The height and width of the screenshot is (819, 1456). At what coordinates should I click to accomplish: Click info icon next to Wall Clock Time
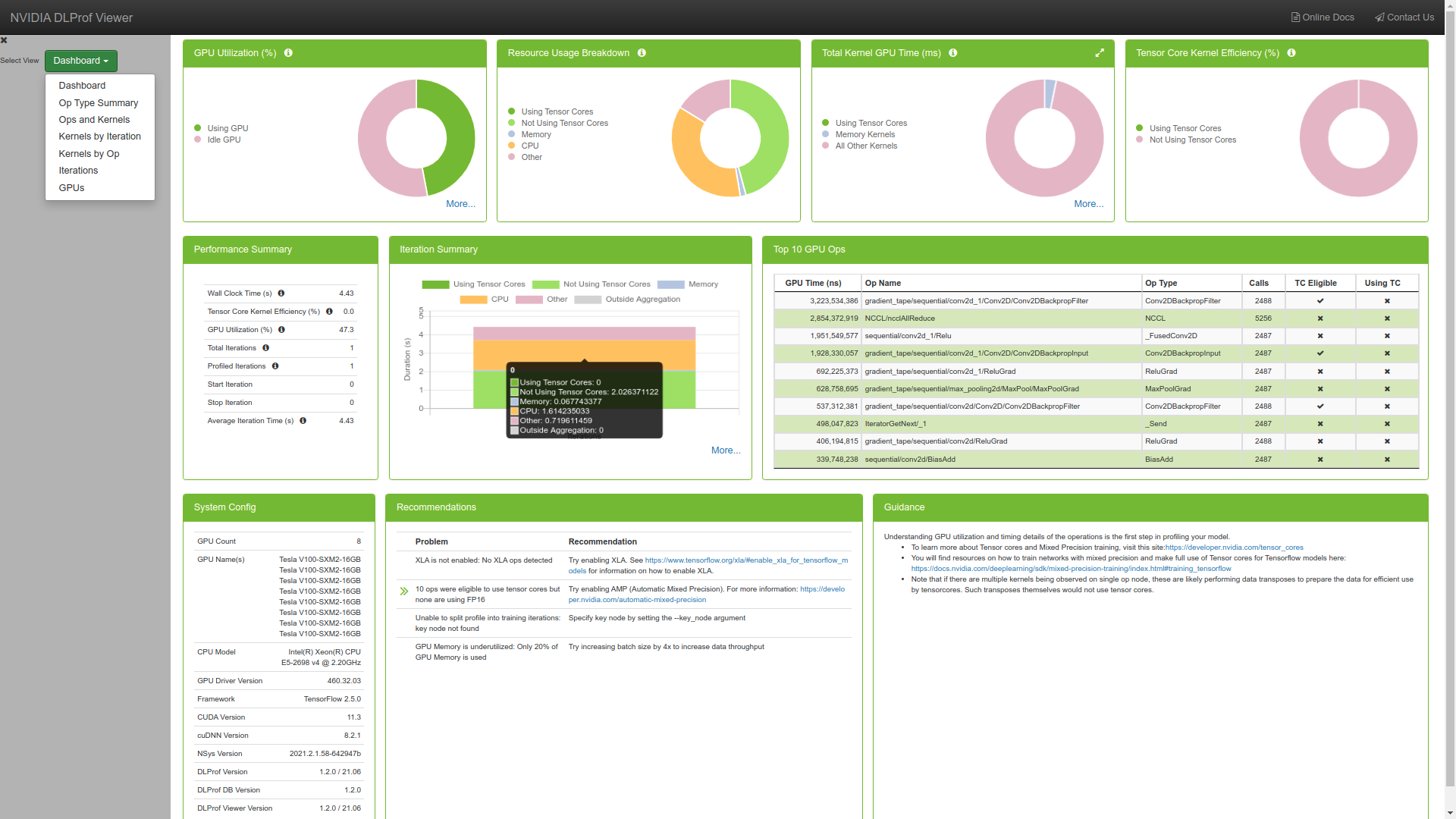281,293
